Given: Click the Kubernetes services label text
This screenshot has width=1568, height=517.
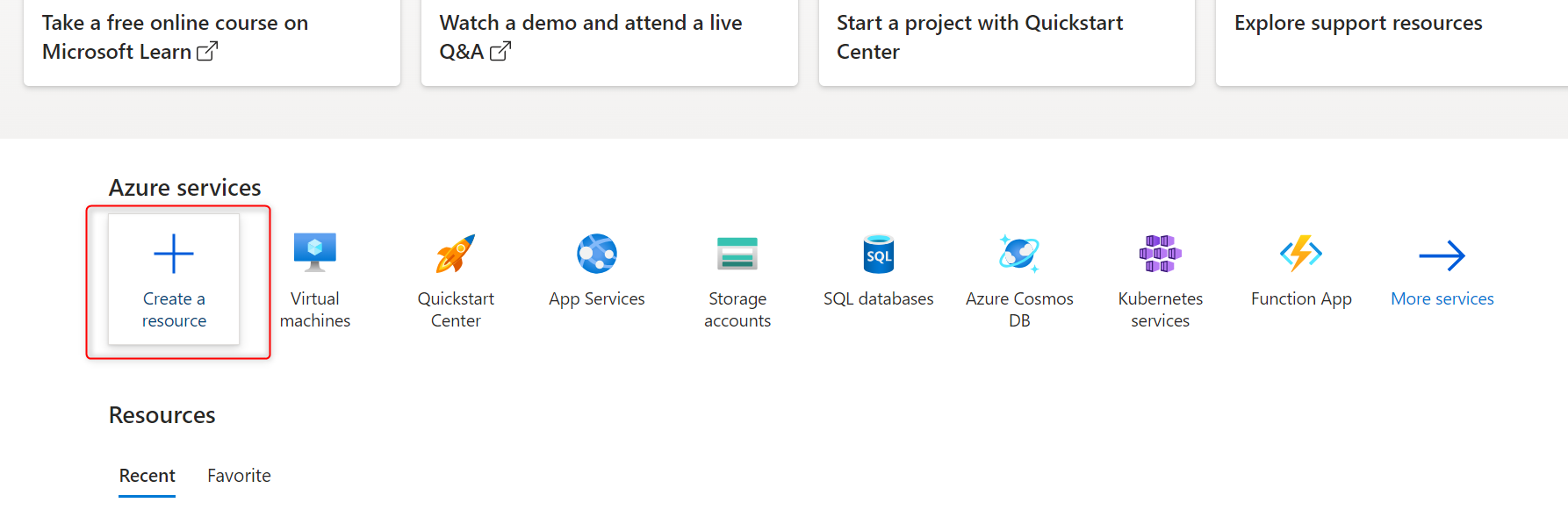Looking at the screenshot, I should pyautogui.click(x=1161, y=310).
